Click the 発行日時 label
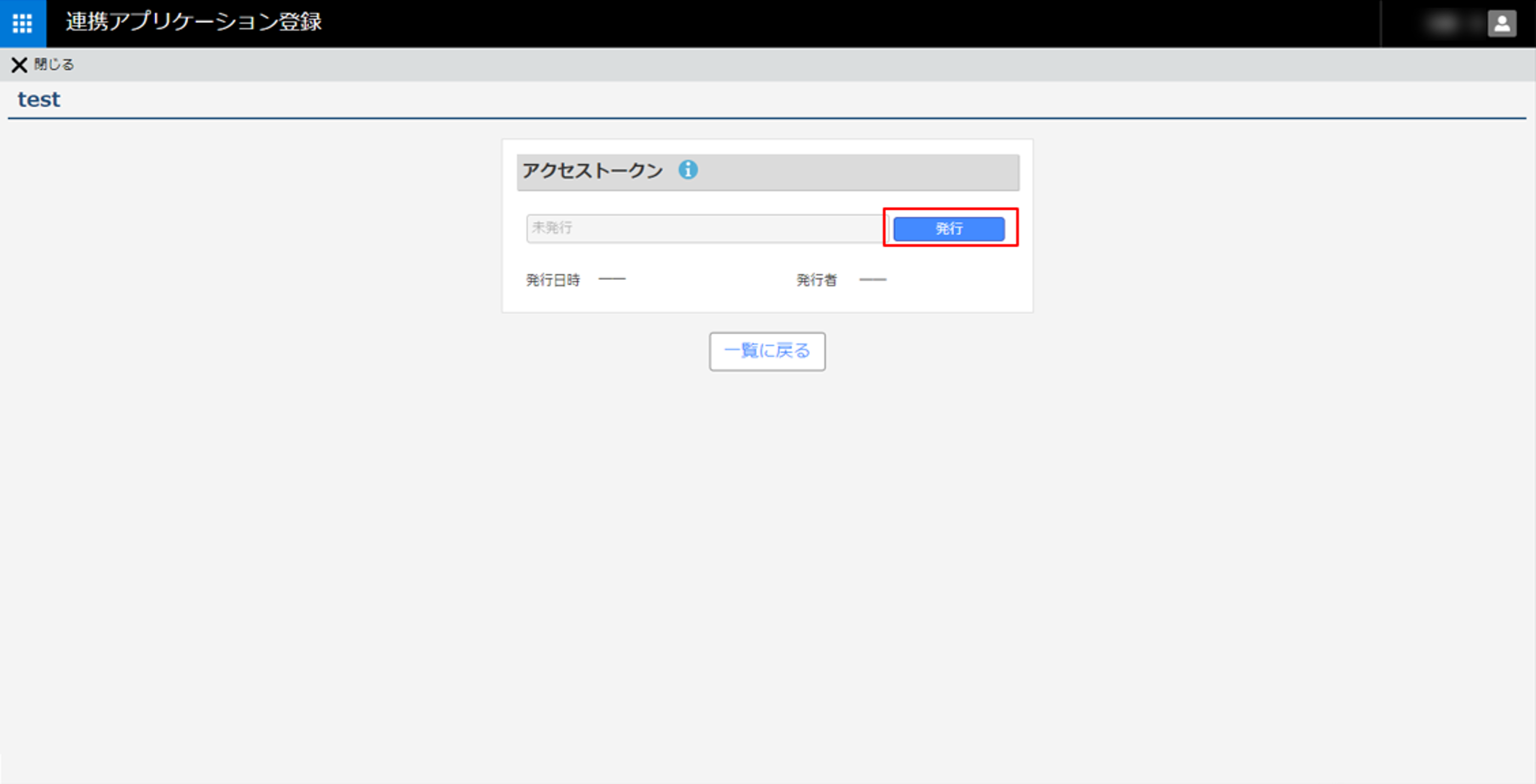Viewport: 1536px width, 784px height. tap(553, 280)
